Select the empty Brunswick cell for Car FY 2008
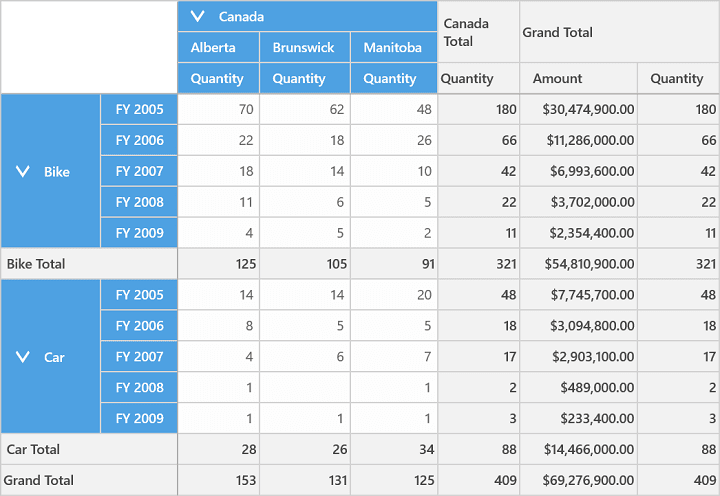This screenshot has height=496, width=720. tap(305, 387)
